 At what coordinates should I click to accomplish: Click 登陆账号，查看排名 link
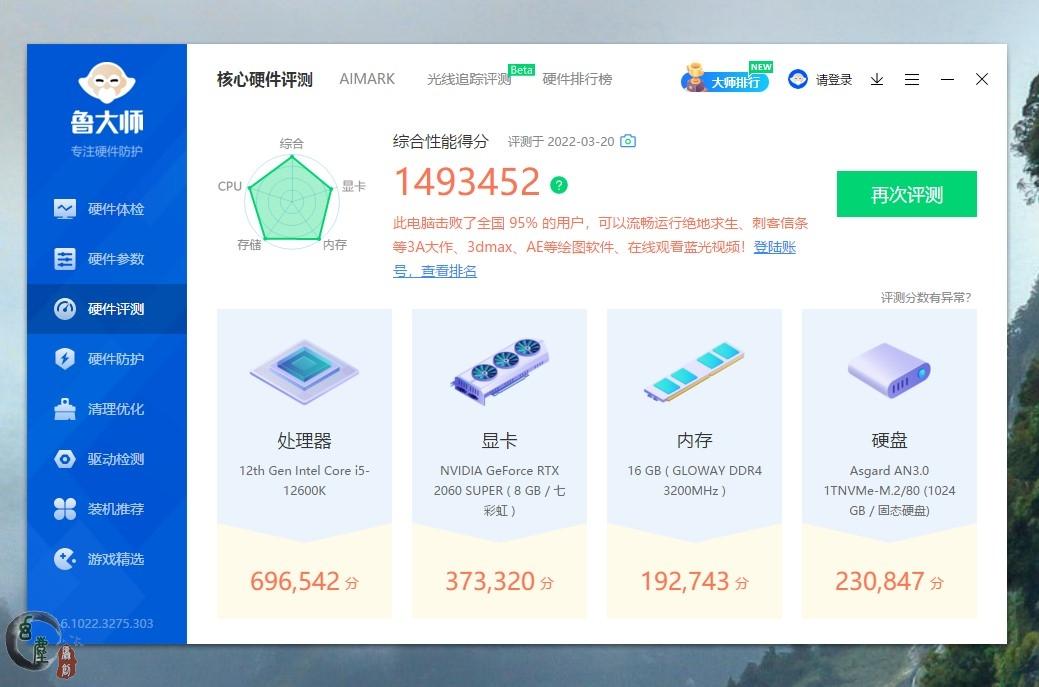594,259
